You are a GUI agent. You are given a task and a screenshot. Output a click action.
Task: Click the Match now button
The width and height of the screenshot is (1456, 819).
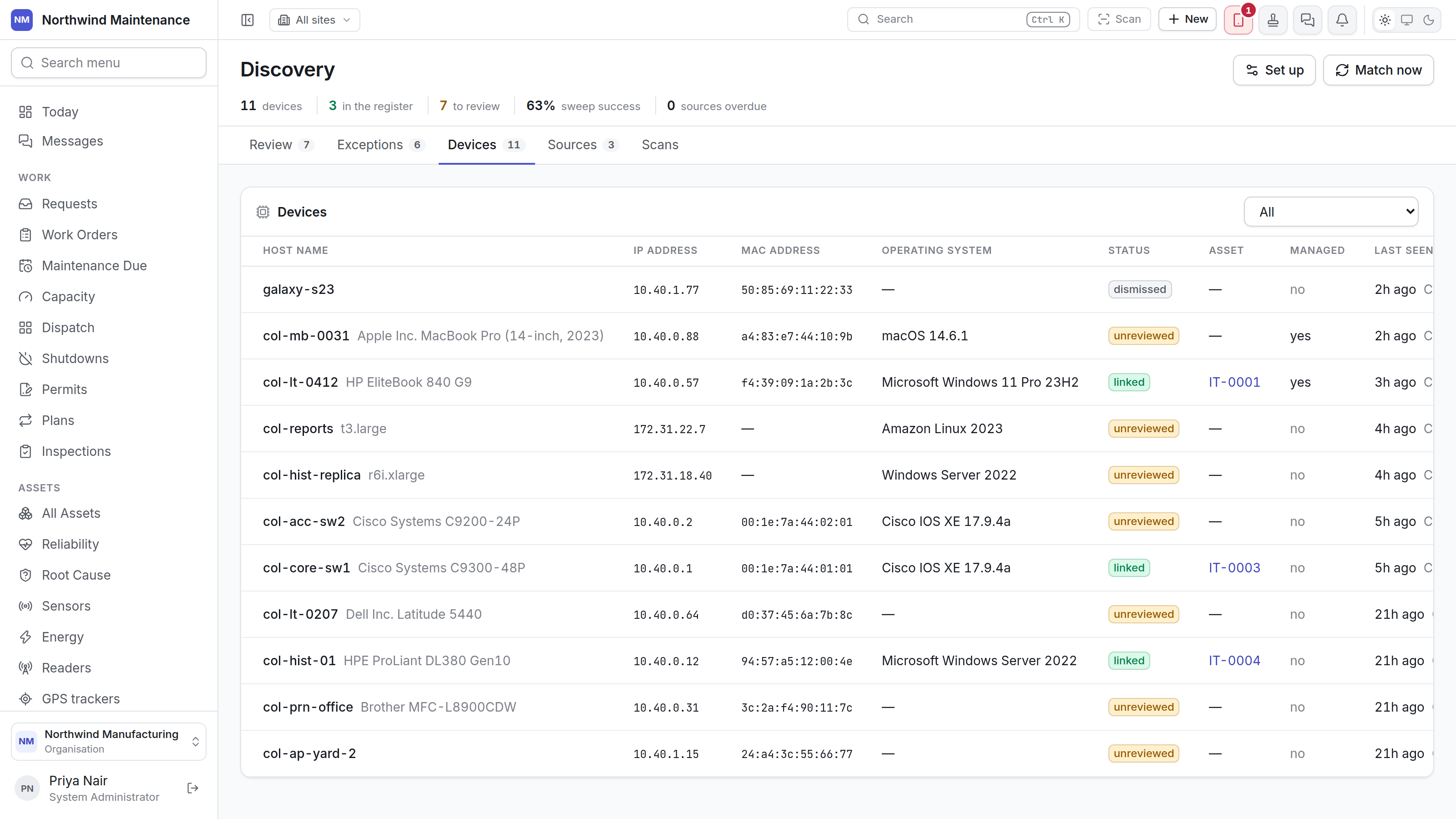click(x=1378, y=70)
